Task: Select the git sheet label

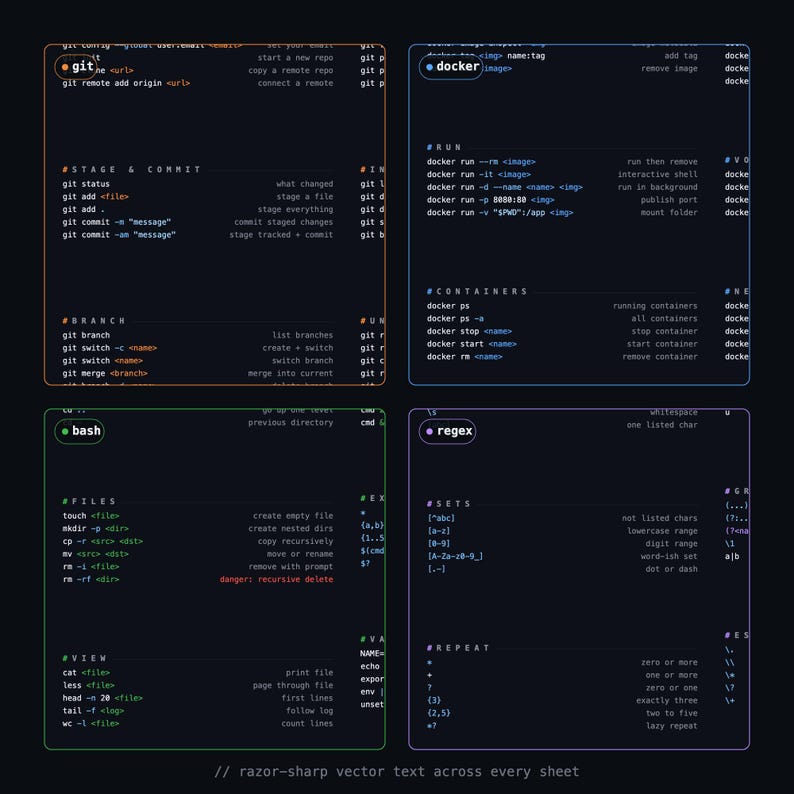Action: pos(83,66)
